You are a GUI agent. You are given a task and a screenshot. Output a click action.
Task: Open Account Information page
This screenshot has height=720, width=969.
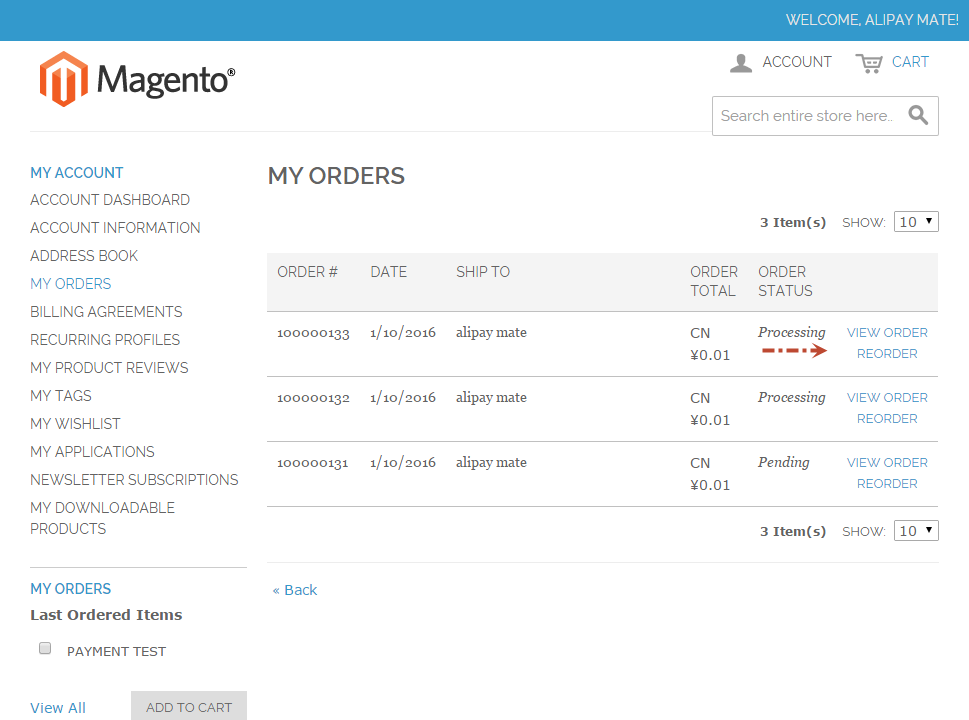tap(115, 228)
